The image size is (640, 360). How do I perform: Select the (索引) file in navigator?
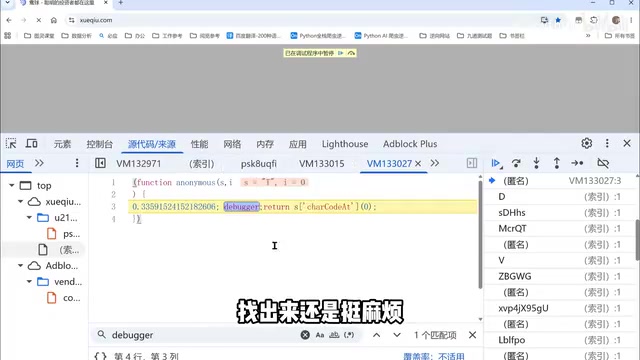point(59,250)
